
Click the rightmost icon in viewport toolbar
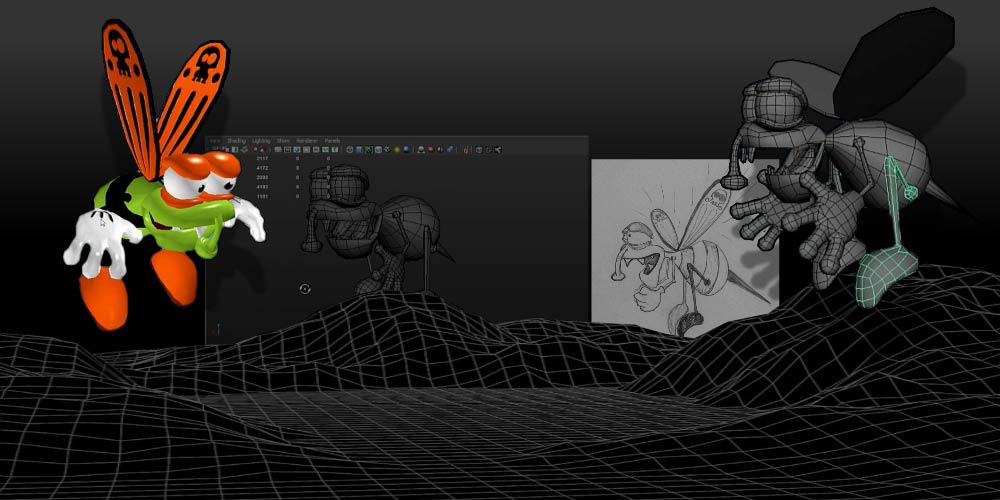pos(497,150)
